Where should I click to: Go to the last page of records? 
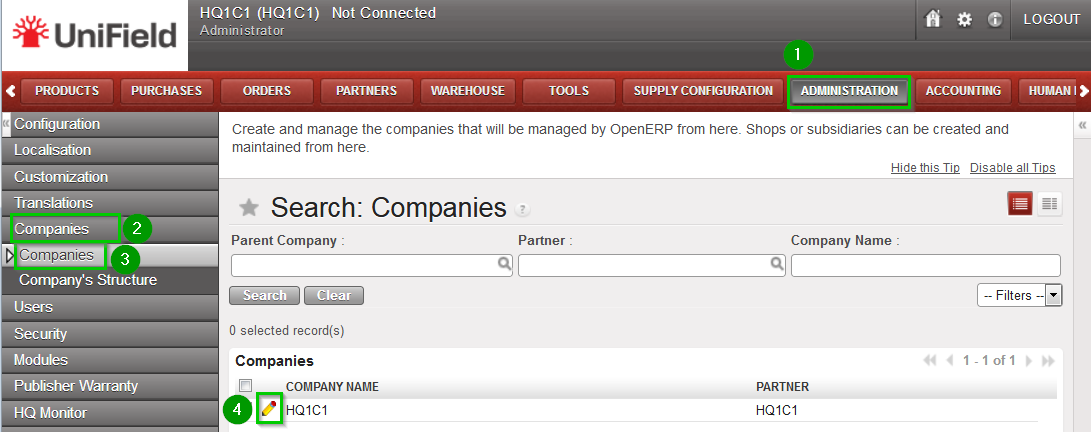click(x=1048, y=360)
